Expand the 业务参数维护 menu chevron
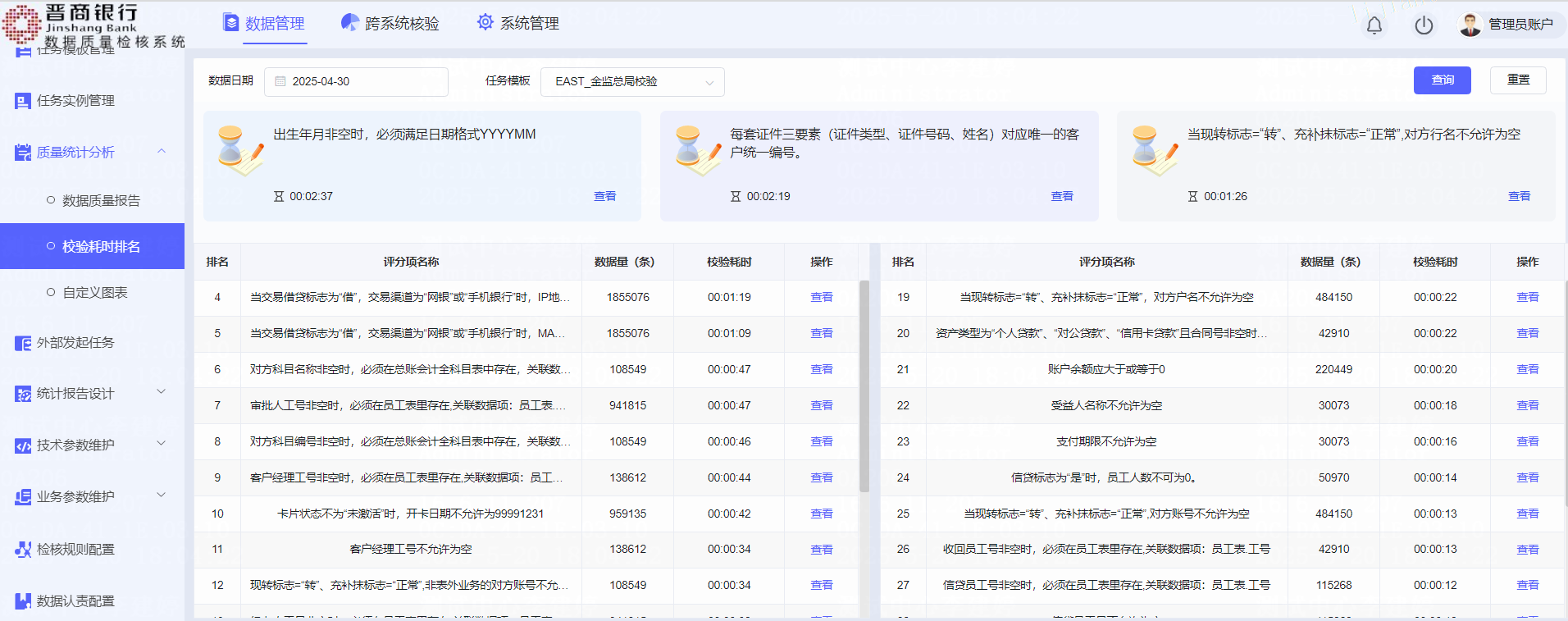The image size is (1568, 621). [x=162, y=495]
